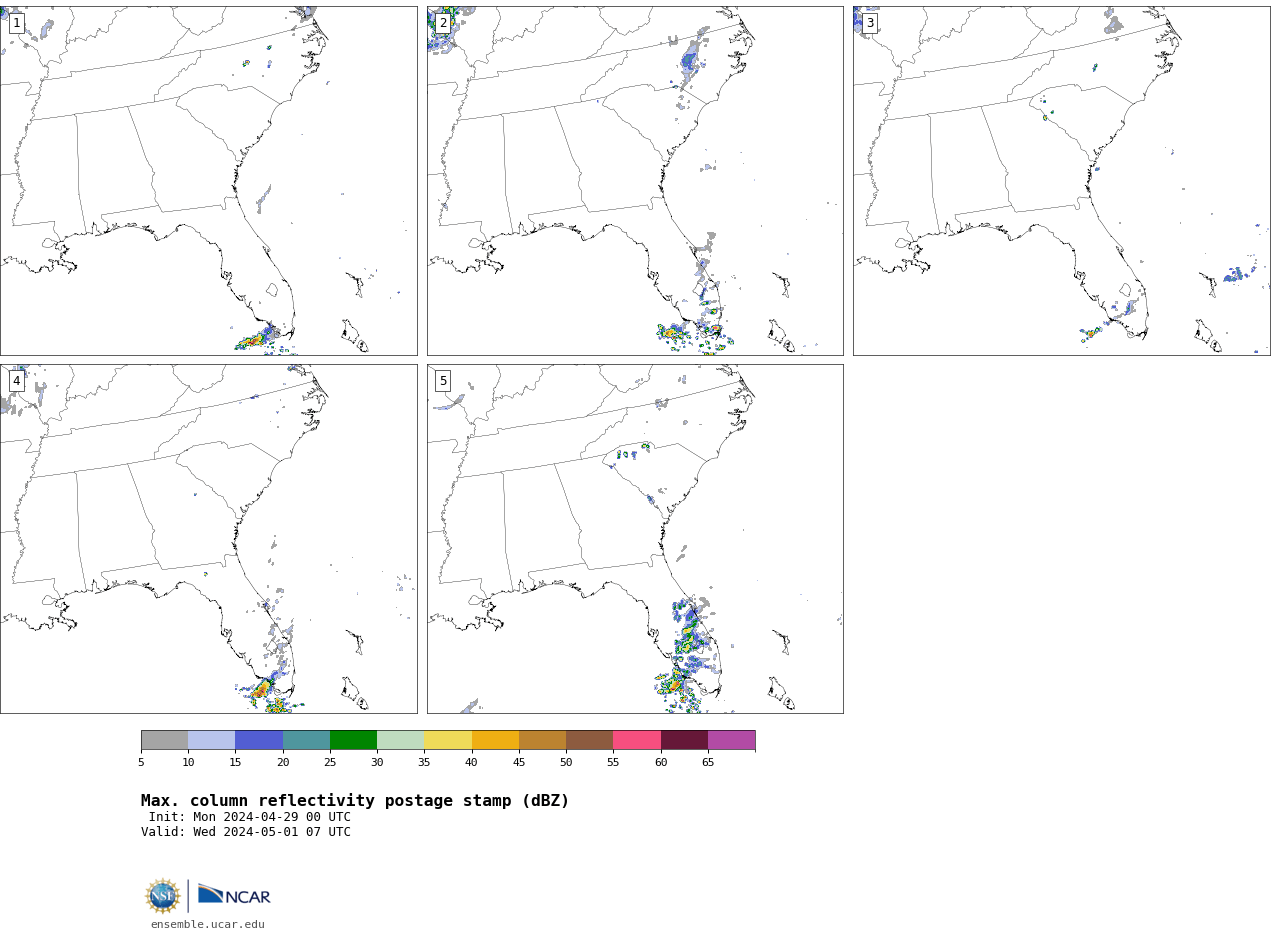Click the teal 20-25 dBZ swatch
This screenshot has height=936, width=1280.
(306, 740)
